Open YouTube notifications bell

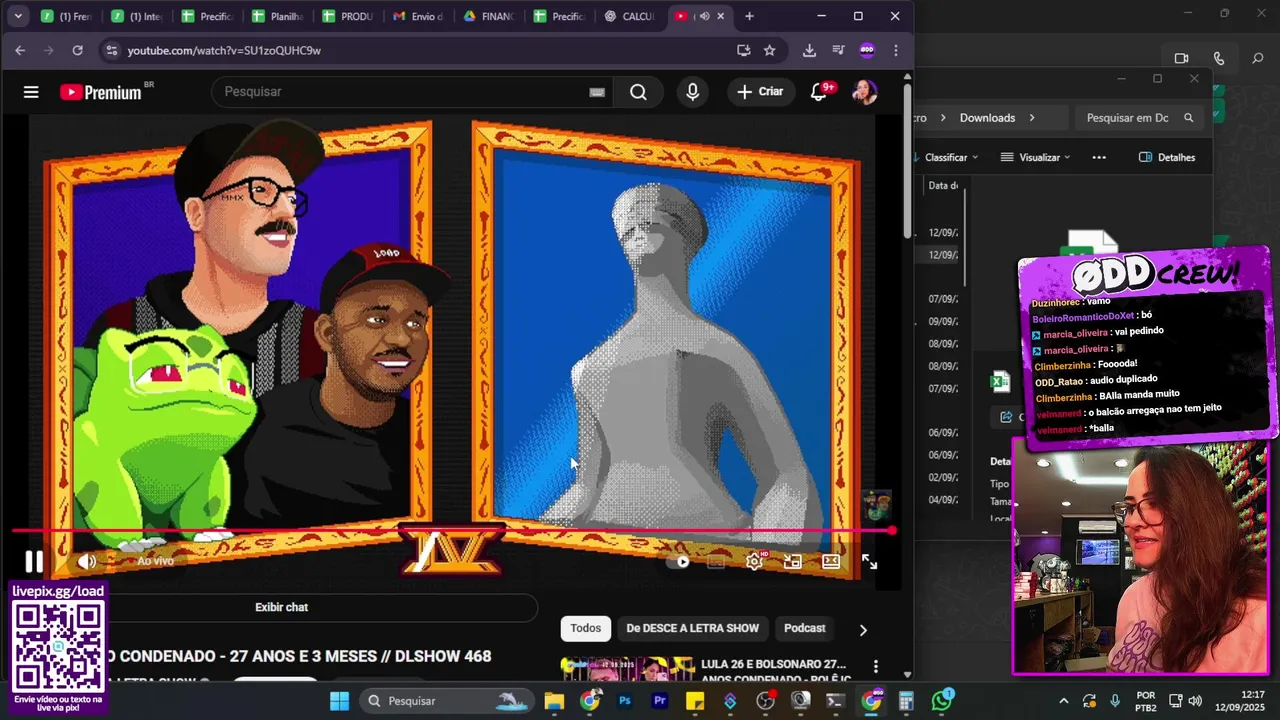pos(819,92)
